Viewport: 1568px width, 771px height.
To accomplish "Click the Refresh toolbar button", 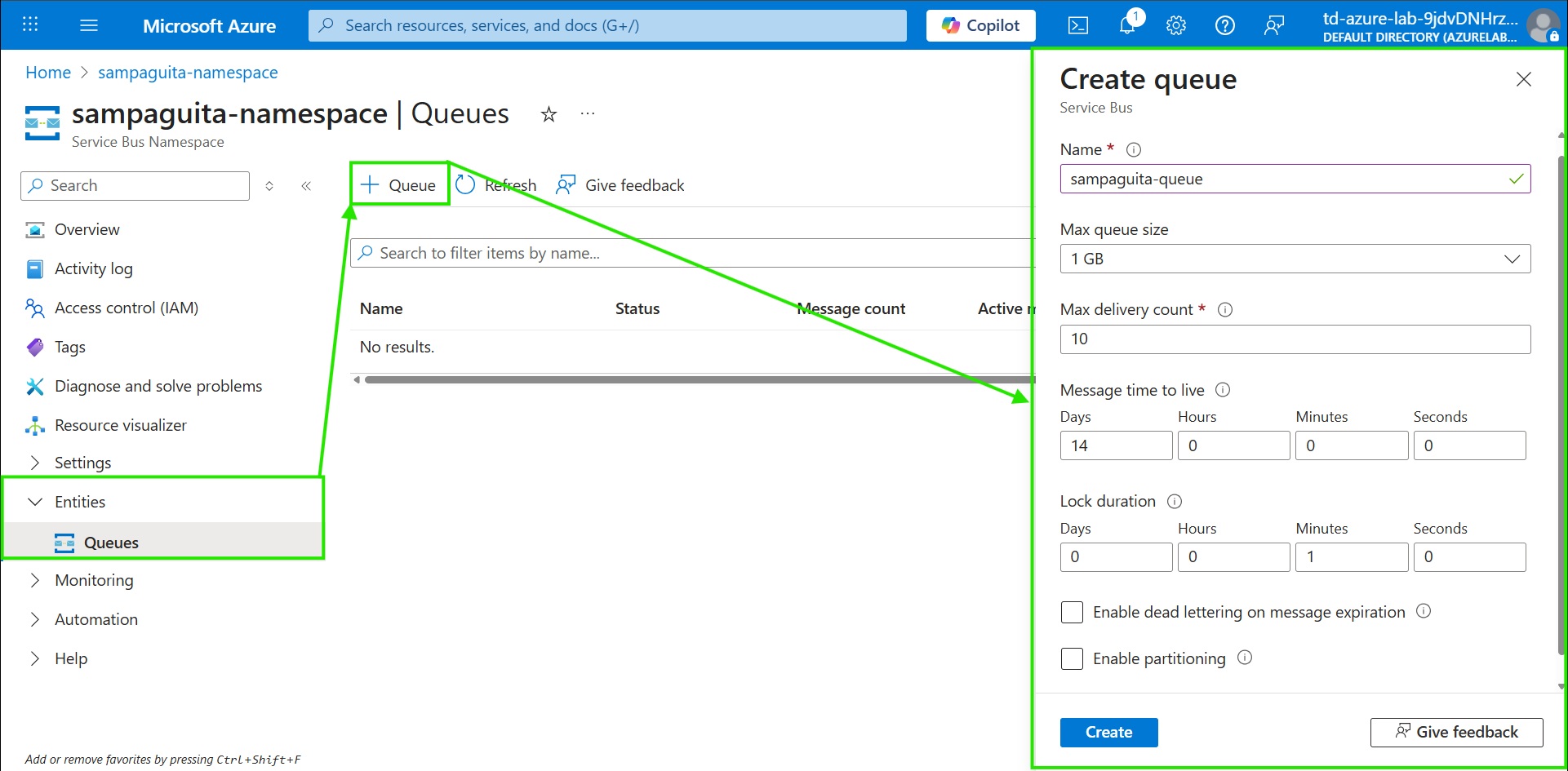I will (x=496, y=185).
